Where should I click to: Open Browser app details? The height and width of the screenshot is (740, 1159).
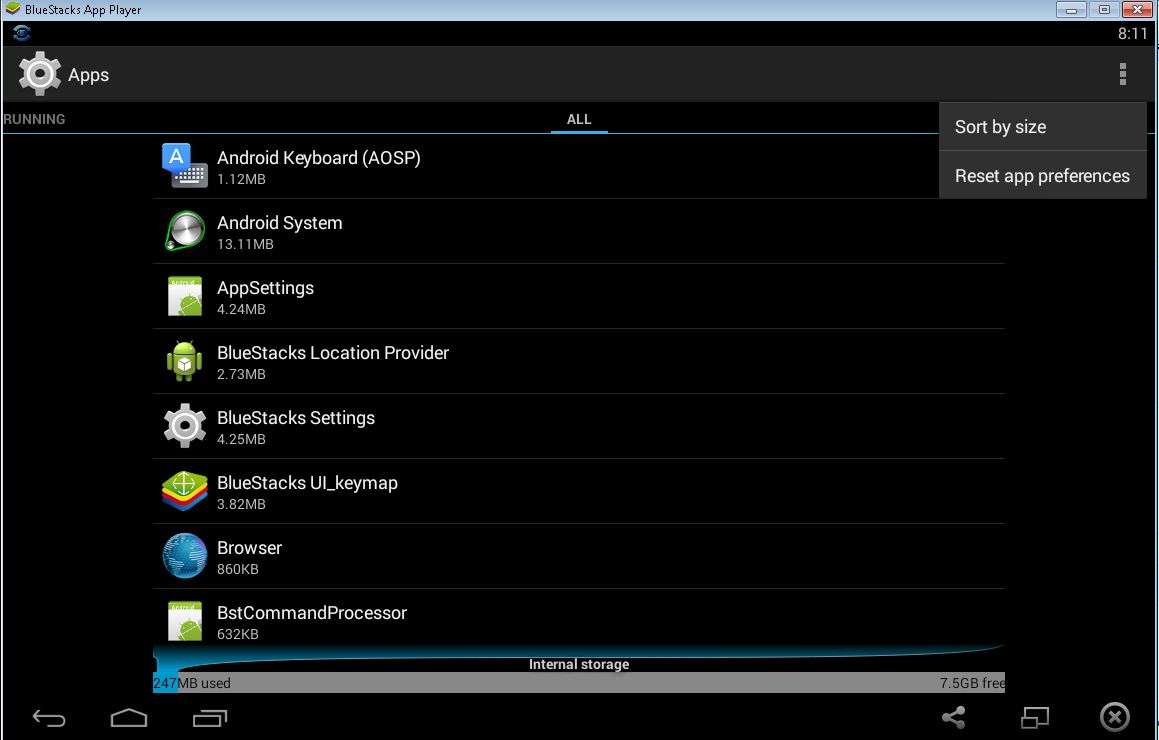tap(579, 557)
